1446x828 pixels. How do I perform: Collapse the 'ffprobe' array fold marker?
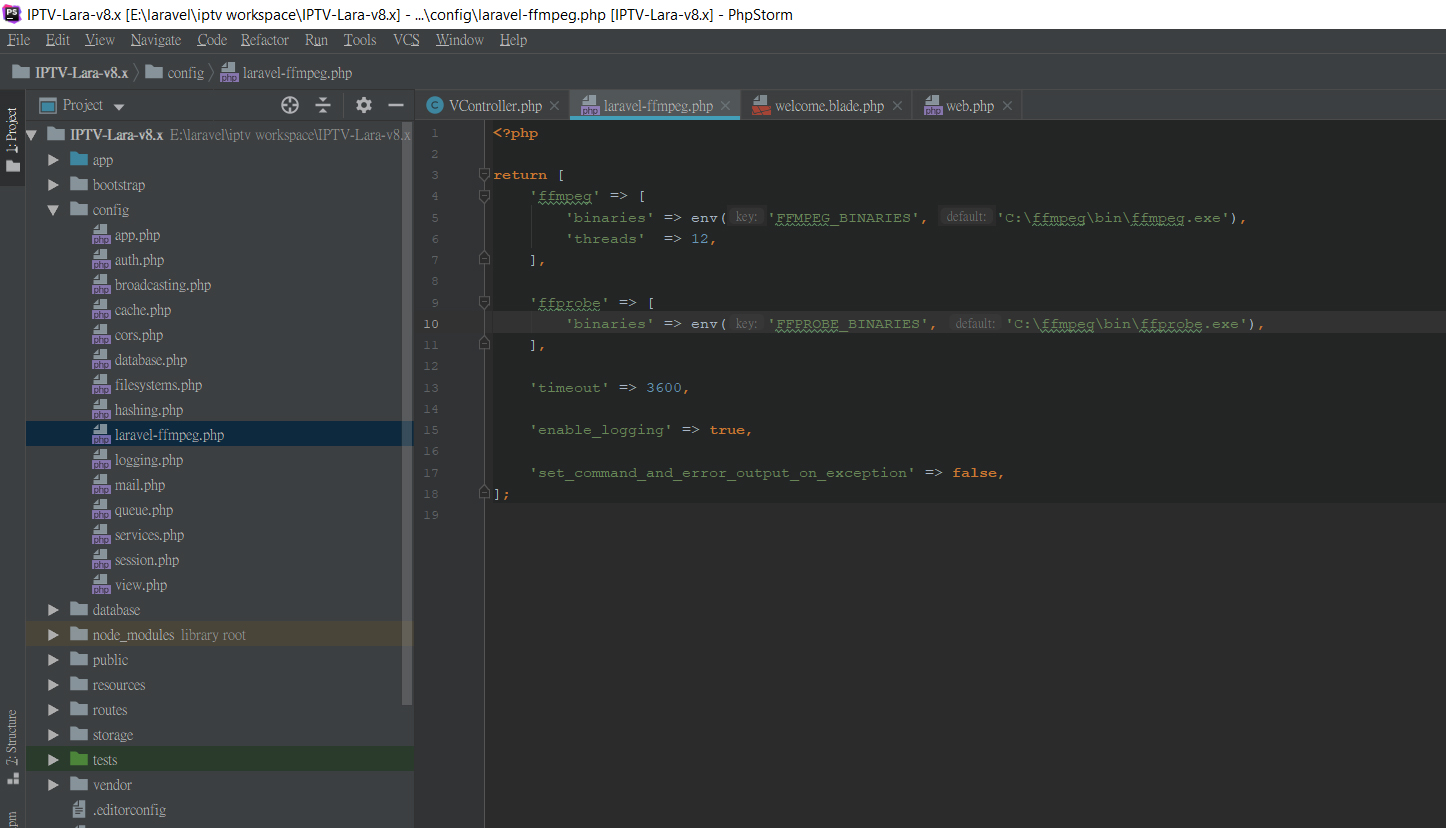[484, 302]
